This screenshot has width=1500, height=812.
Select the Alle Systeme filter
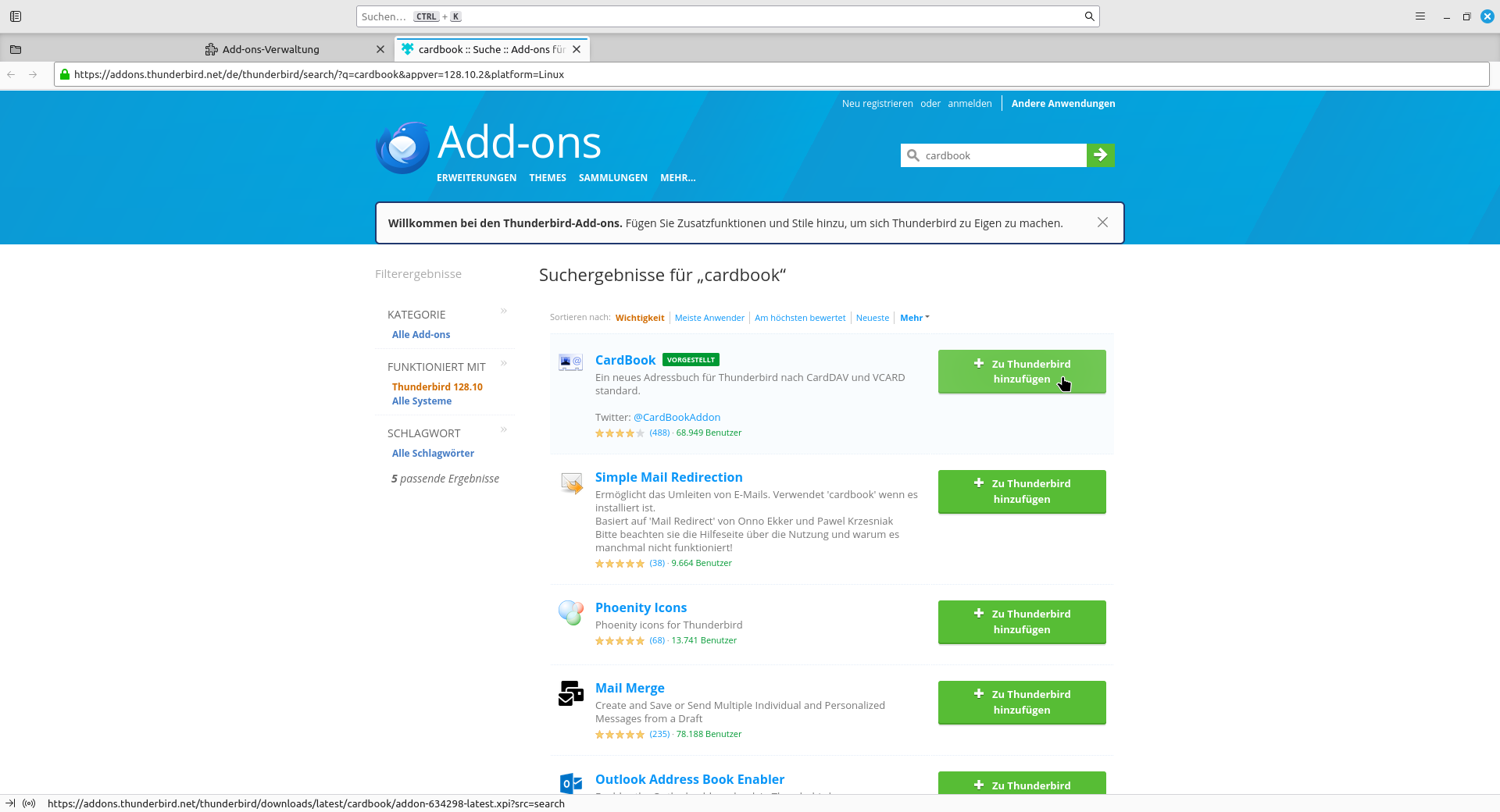pyautogui.click(x=422, y=401)
